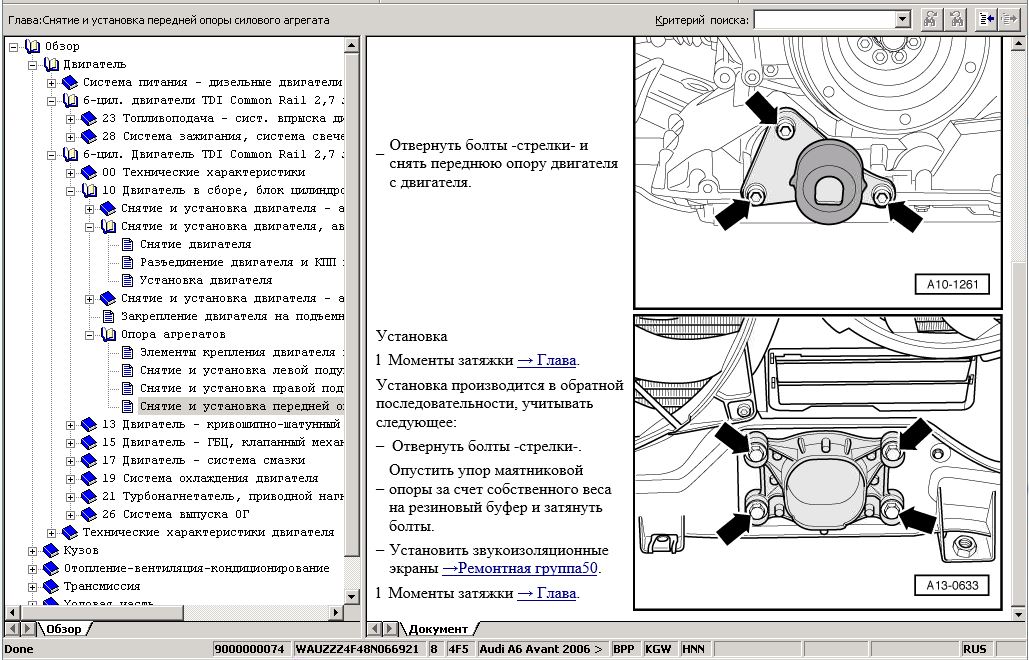1029x660 pixels.
Task: Select highlighted Снятие и установка передней item
Action: 242,407
